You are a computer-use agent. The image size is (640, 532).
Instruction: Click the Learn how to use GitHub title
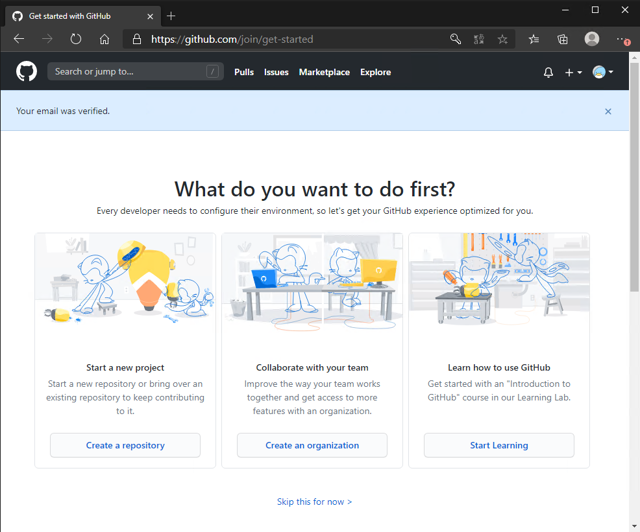pyautogui.click(x=499, y=367)
